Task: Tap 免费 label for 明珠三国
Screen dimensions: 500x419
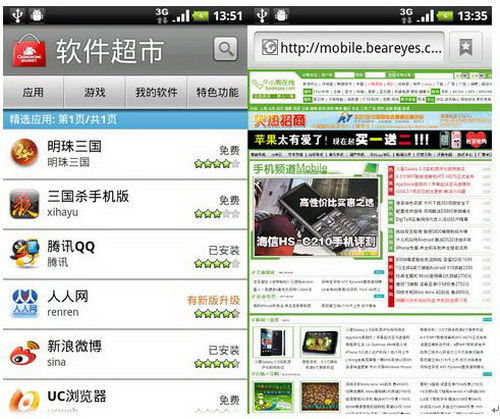Action: point(229,150)
